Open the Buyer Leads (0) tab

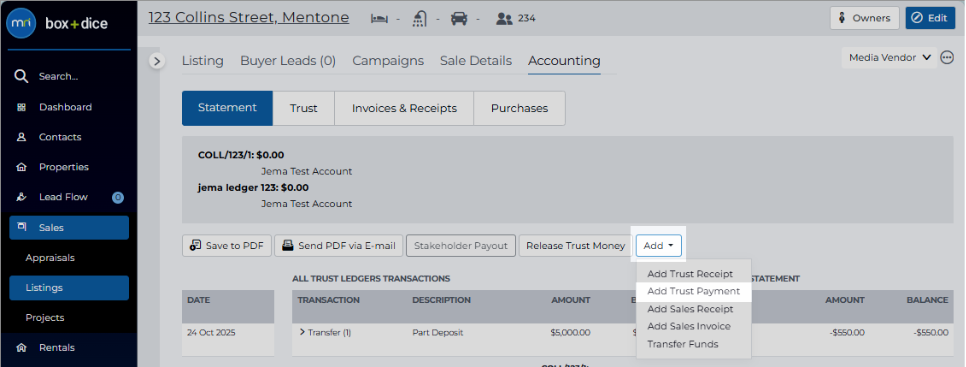(288, 61)
